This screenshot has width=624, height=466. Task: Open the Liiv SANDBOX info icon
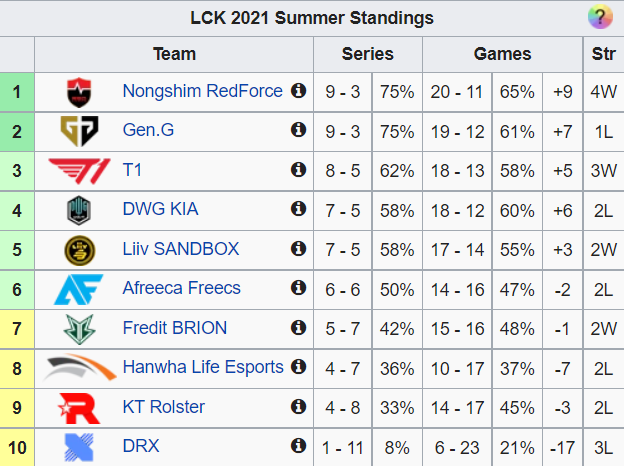tap(298, 249)
